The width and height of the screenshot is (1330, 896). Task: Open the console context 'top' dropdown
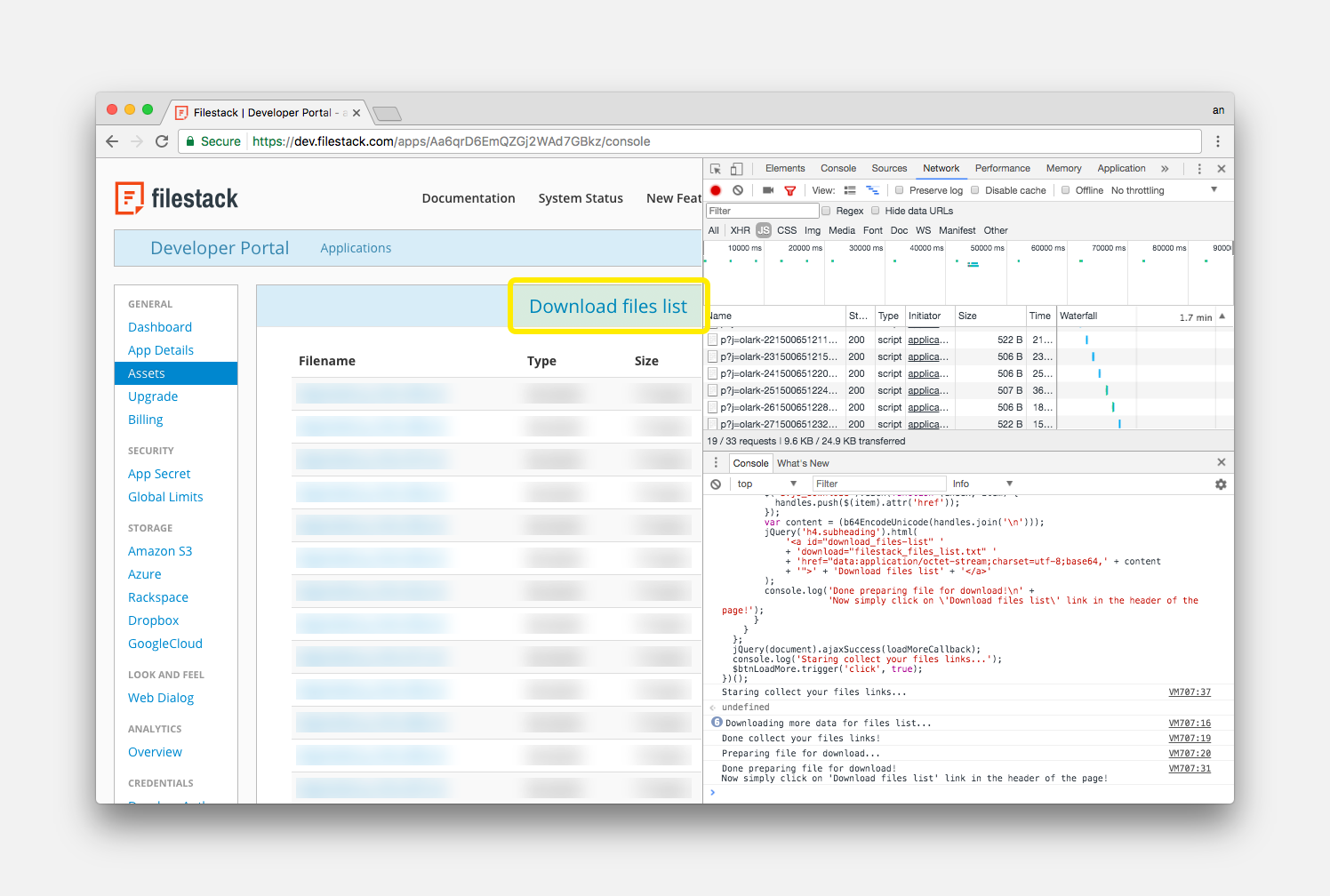(x=766, y=484)
